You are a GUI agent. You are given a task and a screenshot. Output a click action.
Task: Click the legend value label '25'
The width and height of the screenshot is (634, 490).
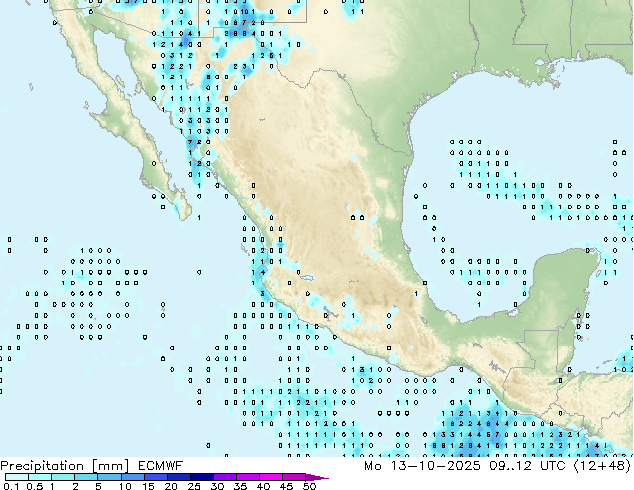(x=194, y=486)
